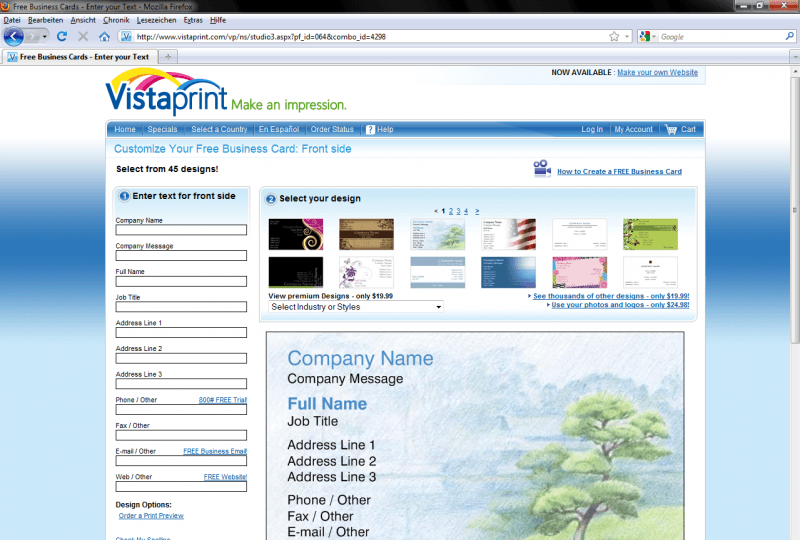Select the Free Business Cards browser tab
This screenshot has width=800, height=540.
pyautogui.click(x=80, y=57)
